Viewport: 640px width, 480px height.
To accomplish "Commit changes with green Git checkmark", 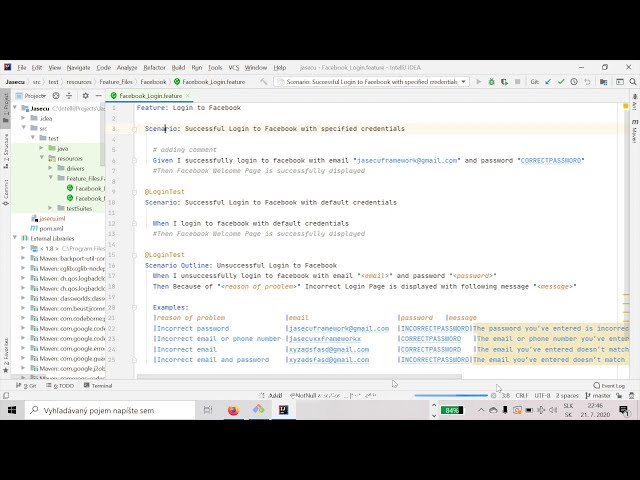I will [561, 82].
